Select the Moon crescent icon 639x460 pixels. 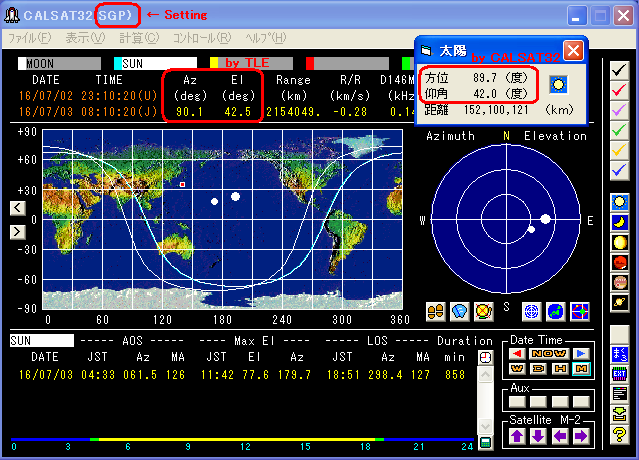(x=619, y=222)
